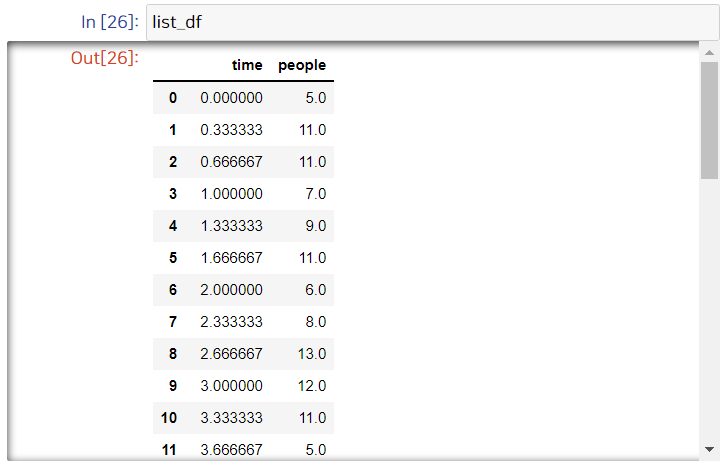The height and width of the screenshot is (470, 727).
Task: Click the output vertical scrollbar thumb
Action: (709, 120)
